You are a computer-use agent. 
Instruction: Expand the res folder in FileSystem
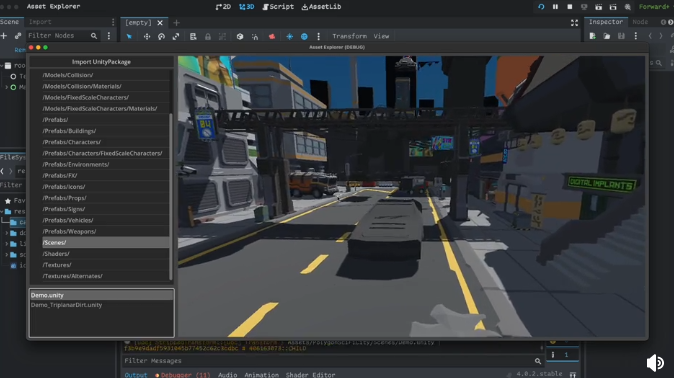pyautogui.click(x=2, y=211)
